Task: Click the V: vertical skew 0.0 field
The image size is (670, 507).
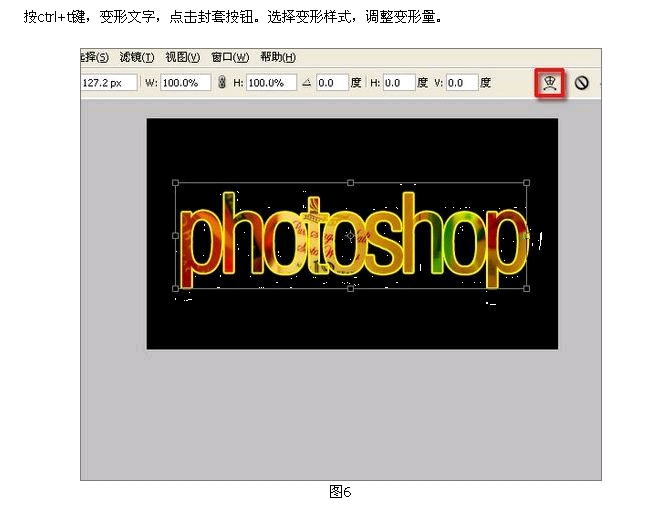Action: pos(462,82)
